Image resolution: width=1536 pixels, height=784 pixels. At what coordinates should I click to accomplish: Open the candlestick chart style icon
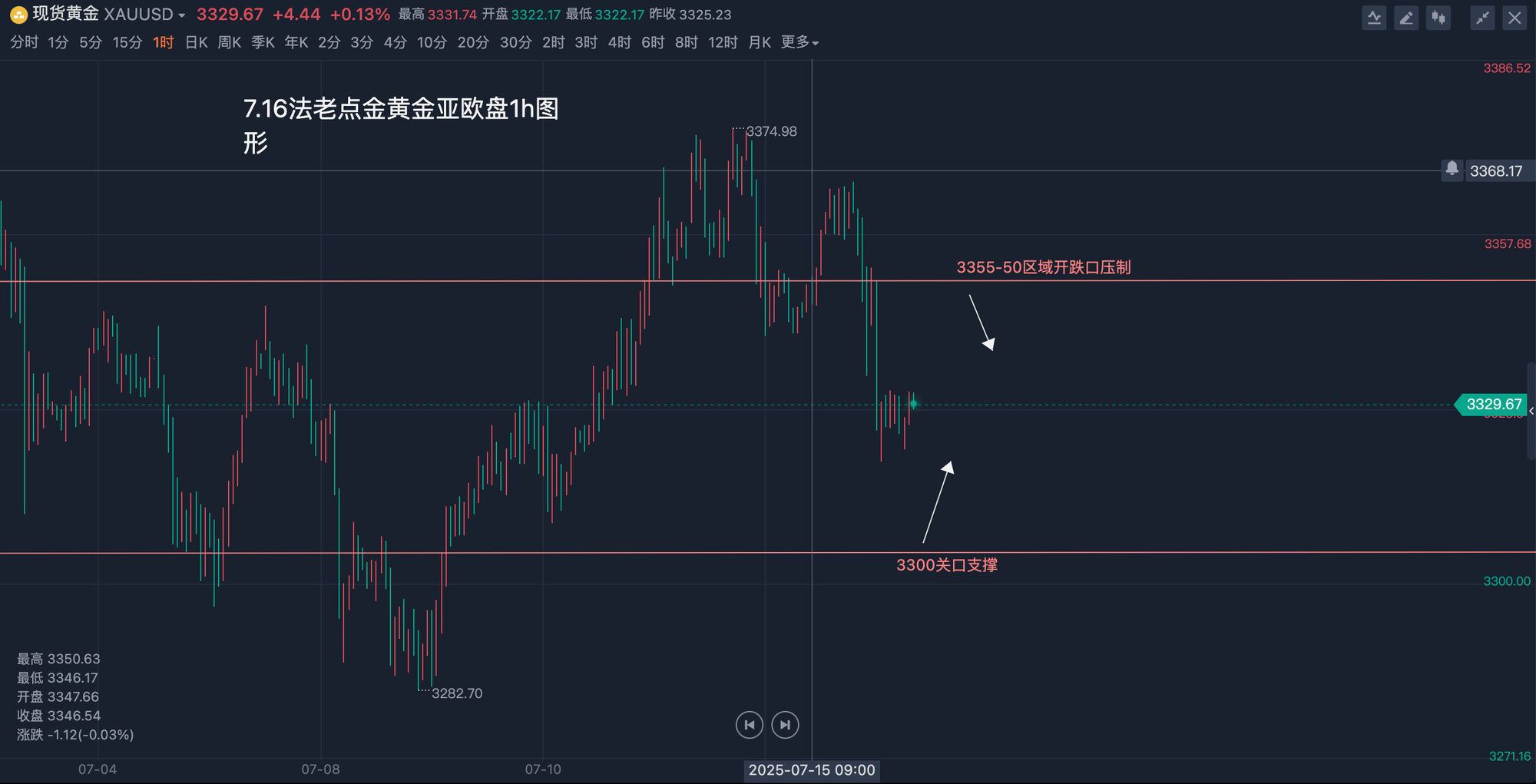(x=1438, y=18)
